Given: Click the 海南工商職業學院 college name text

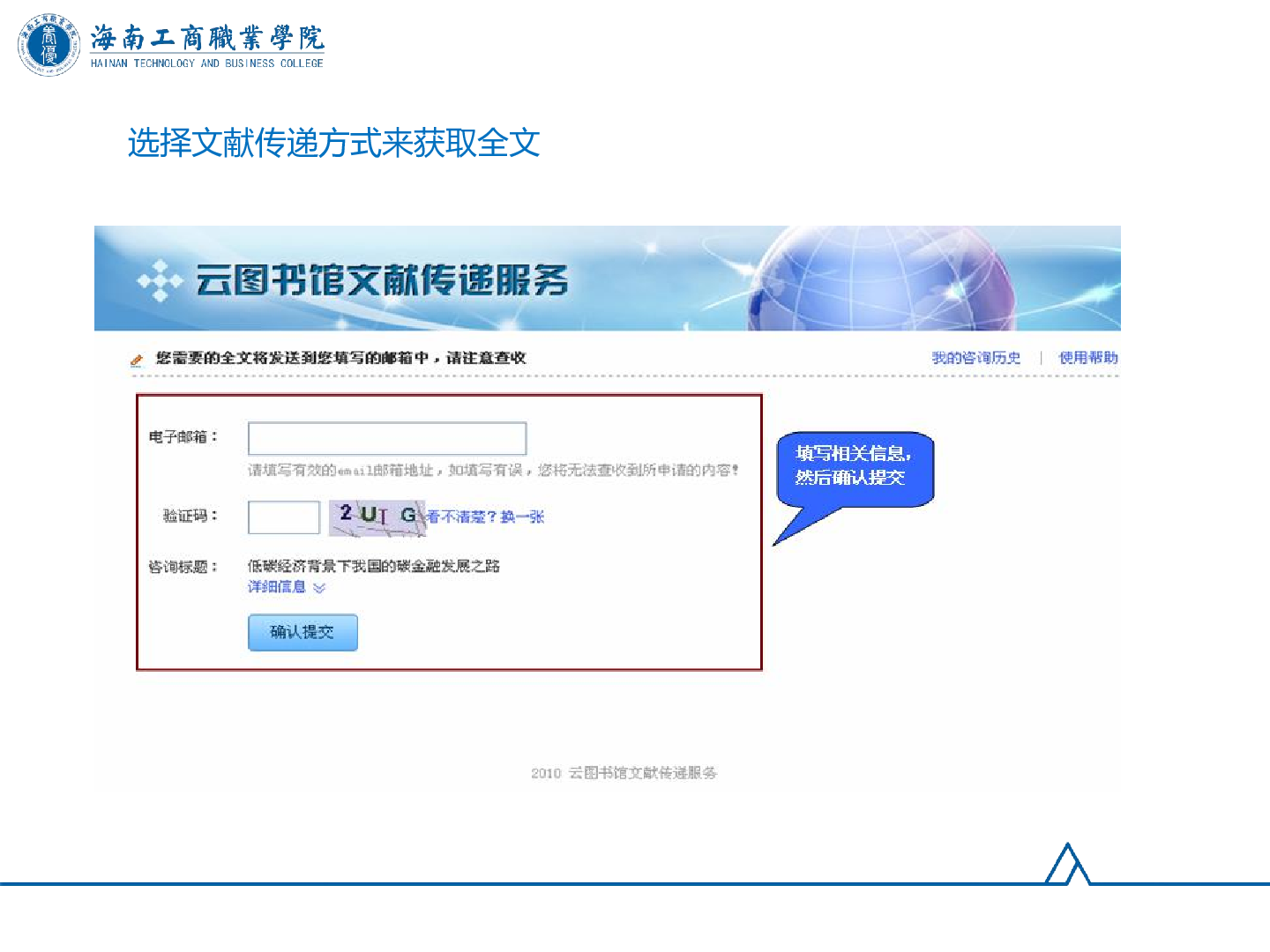Looking at the screenshot, I should [207, 38].
